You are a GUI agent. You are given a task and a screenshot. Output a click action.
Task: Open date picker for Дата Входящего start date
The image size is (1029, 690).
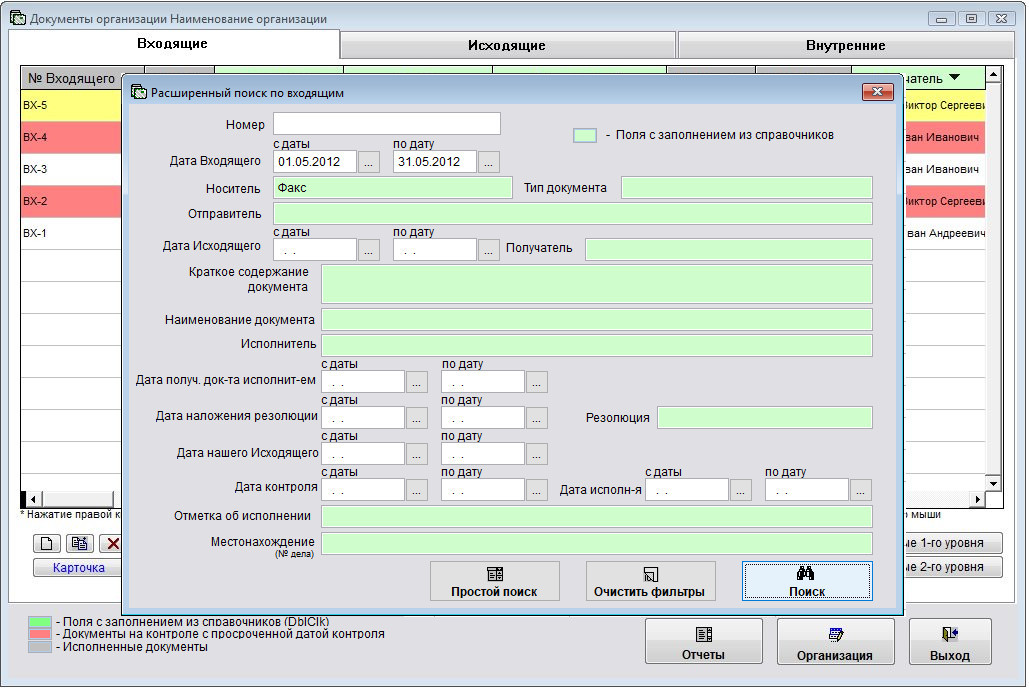[369, 162]
